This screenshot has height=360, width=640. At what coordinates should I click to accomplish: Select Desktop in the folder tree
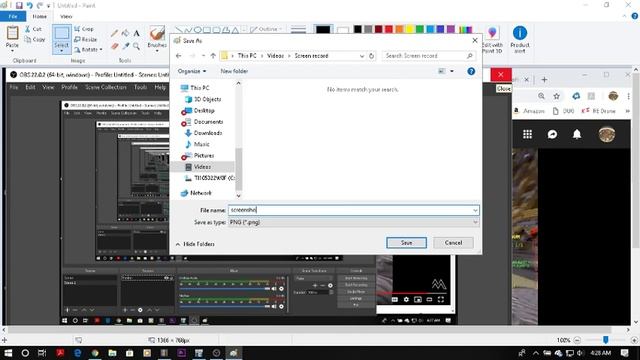tap(204, 111)
